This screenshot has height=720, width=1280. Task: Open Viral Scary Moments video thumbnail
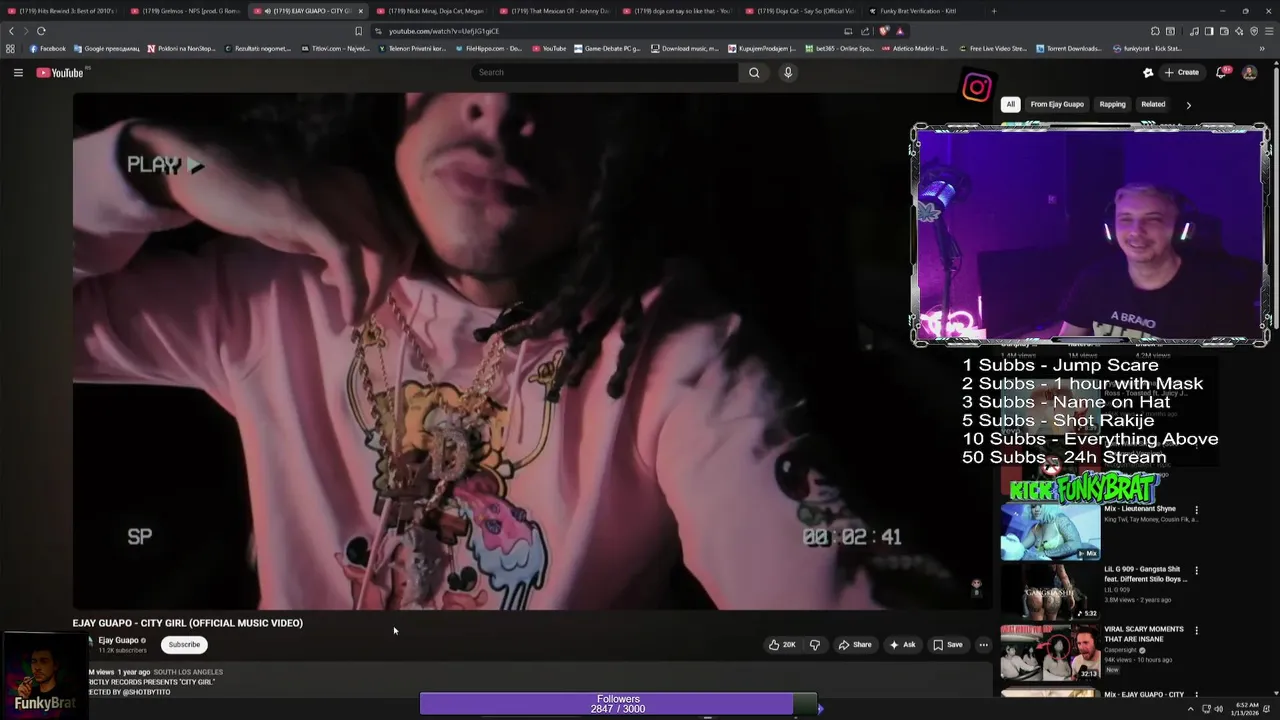[1050, 652]
